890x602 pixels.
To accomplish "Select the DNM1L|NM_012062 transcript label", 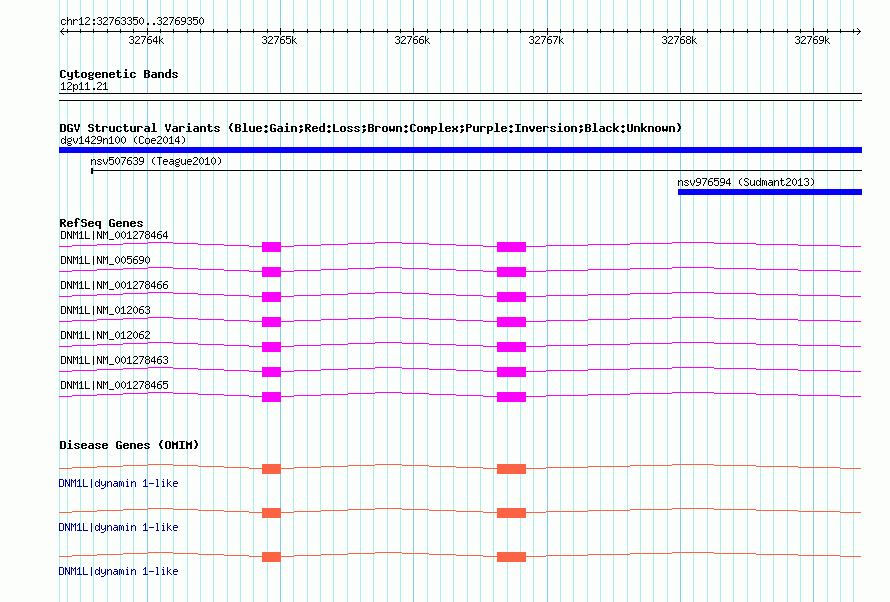I will pyautogui.click(x=105, y=335).
